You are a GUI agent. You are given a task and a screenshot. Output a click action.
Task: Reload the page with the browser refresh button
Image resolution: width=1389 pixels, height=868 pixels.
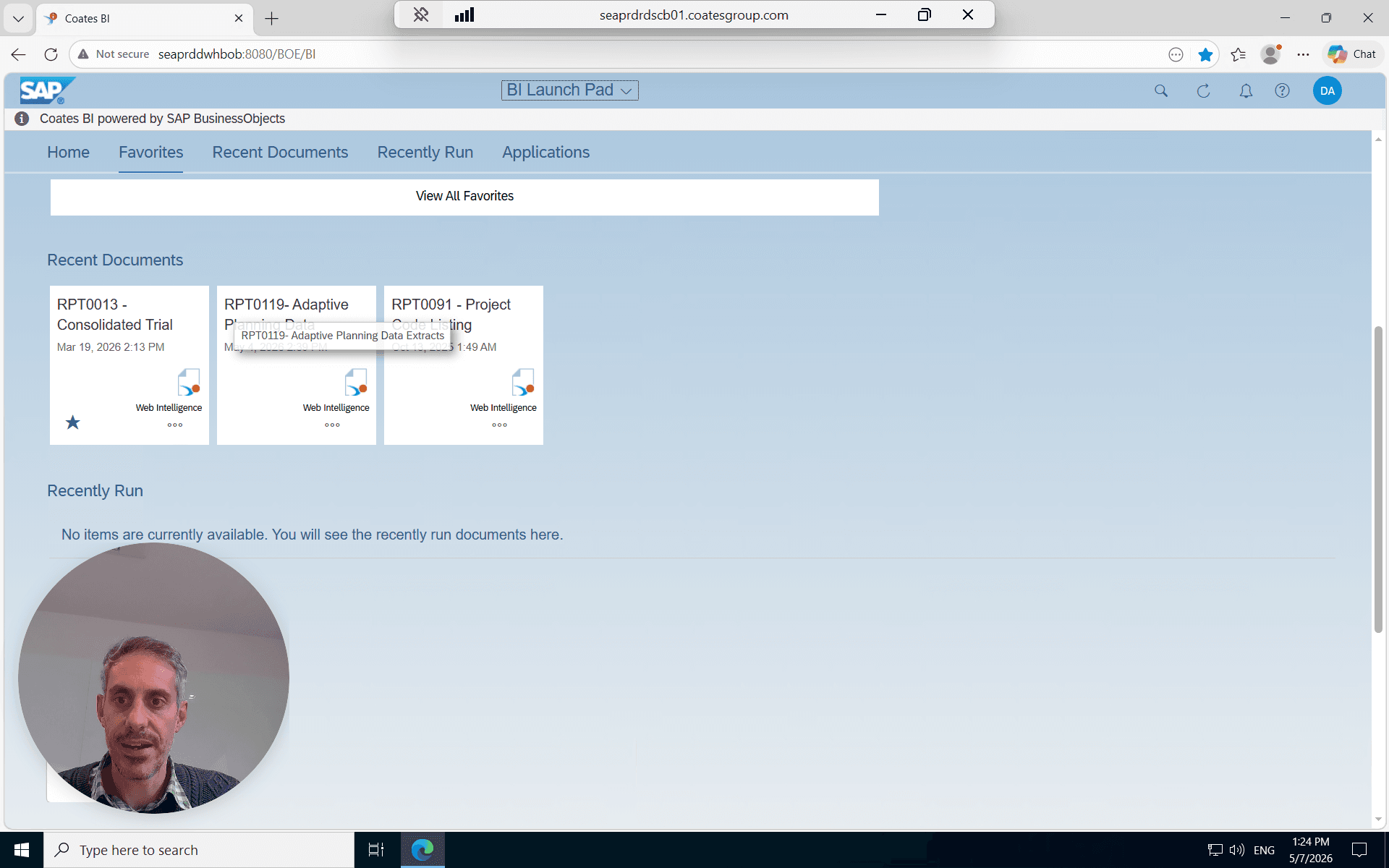click(51, 54)
